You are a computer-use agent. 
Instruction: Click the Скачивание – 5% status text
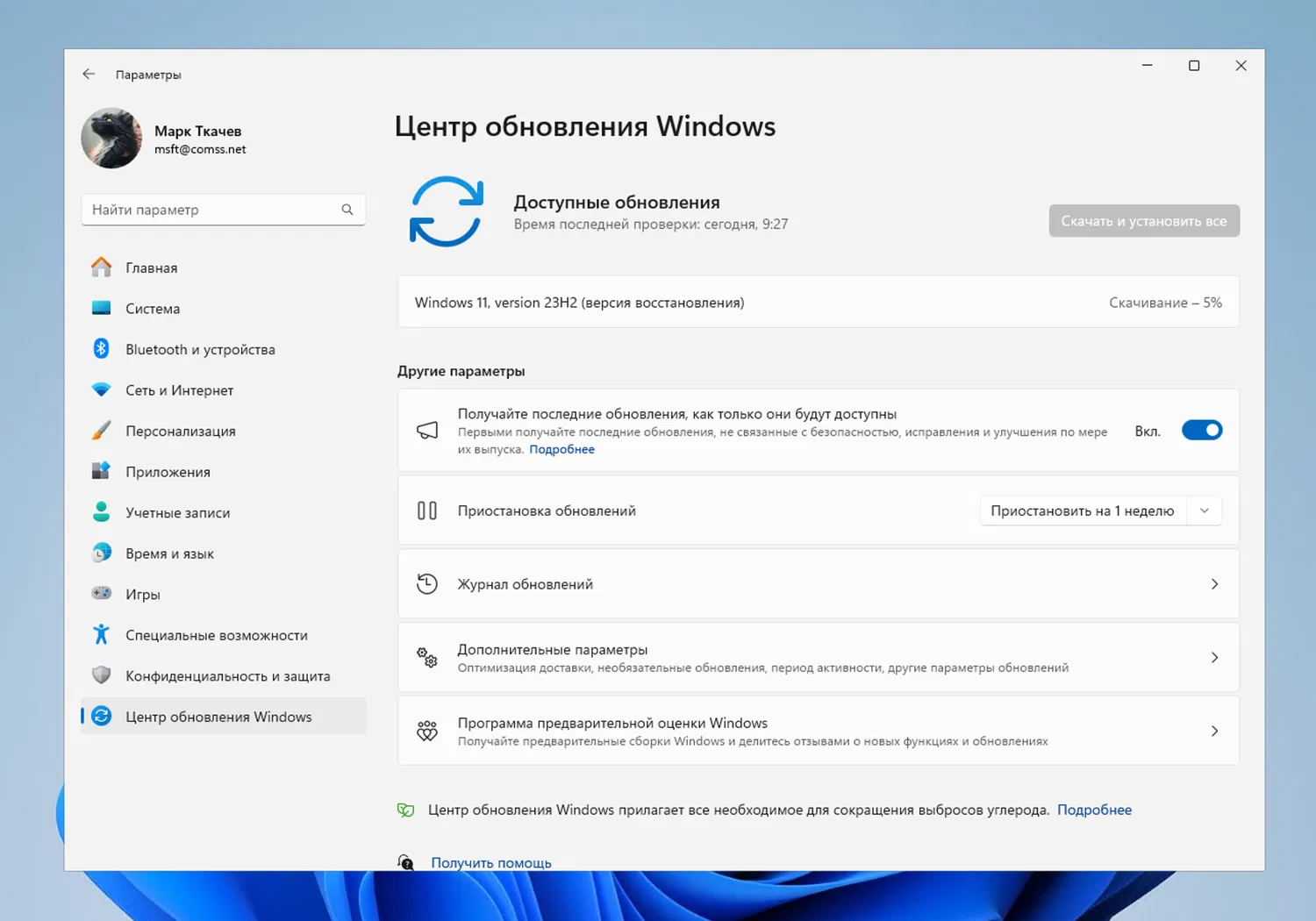click(1165, 303)
